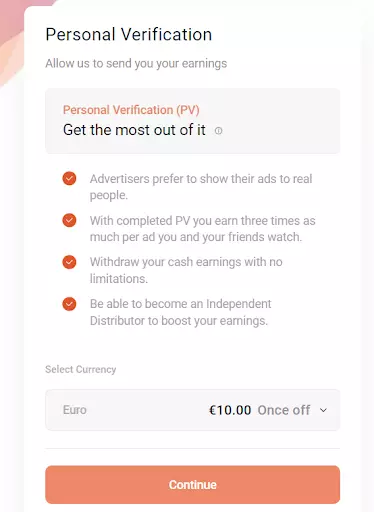
Task: Click the checkmark icon next to 'Withdraw your cash earnings'
Action: (x=69, y=262)
